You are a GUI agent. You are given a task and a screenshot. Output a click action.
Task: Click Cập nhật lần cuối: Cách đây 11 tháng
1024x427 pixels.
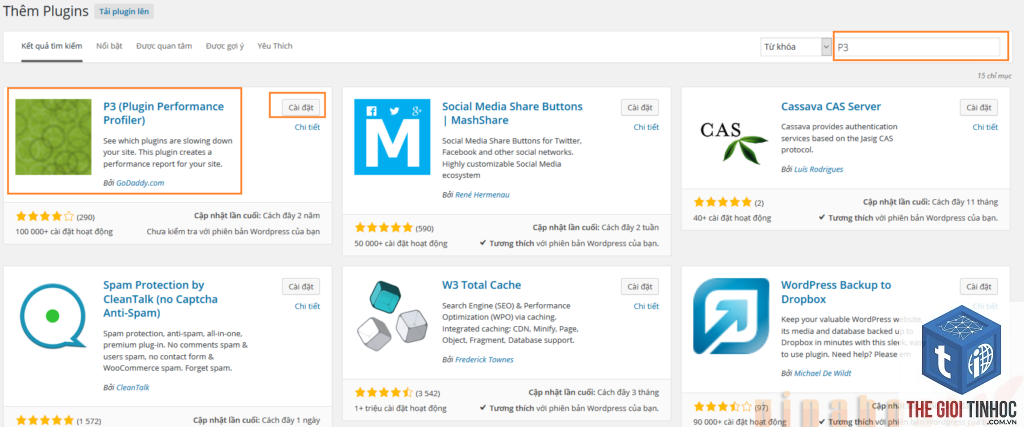pyautogui.click(x=931, y=202)
